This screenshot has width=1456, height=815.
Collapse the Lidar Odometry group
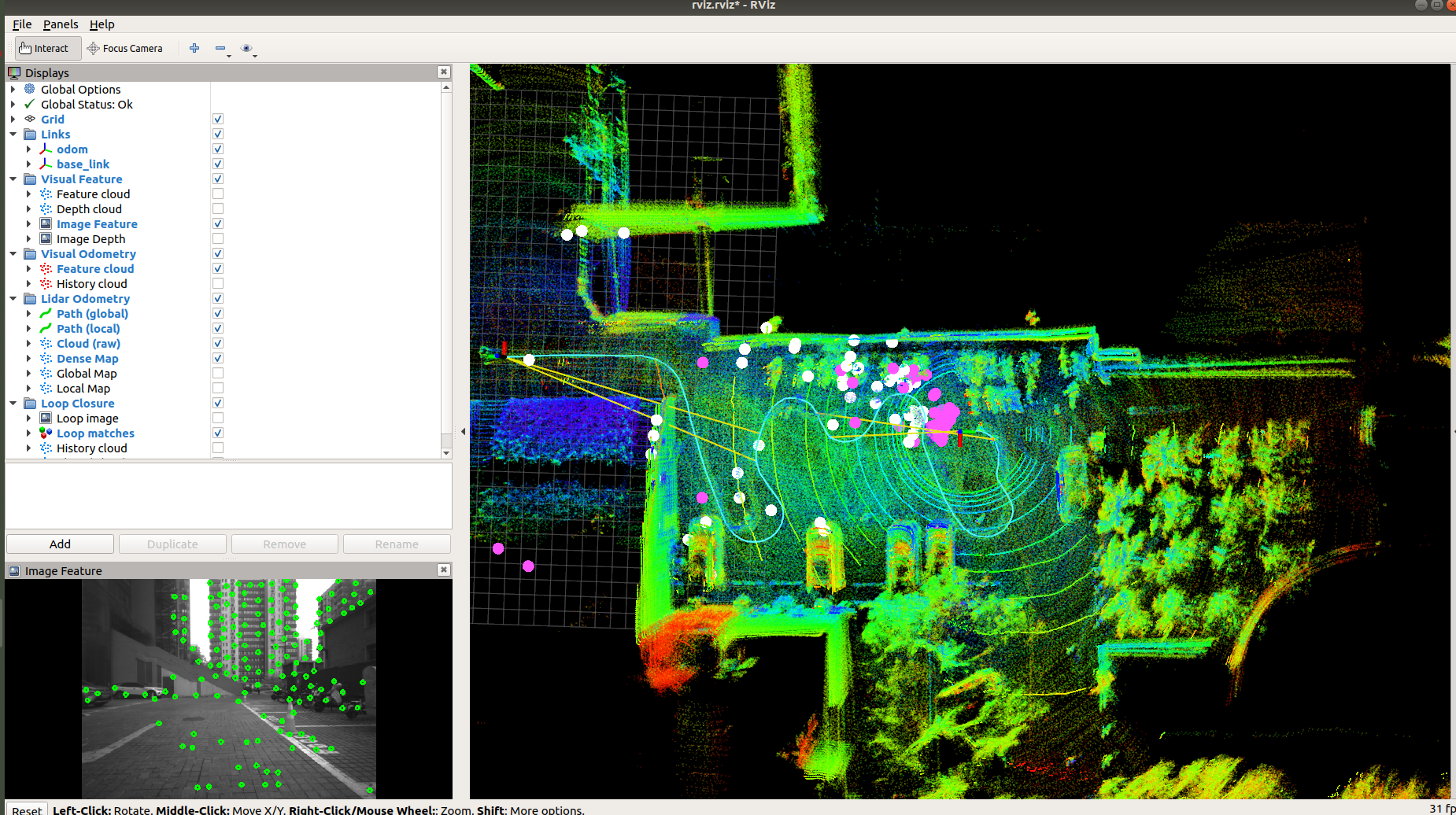tap(13, 298)
